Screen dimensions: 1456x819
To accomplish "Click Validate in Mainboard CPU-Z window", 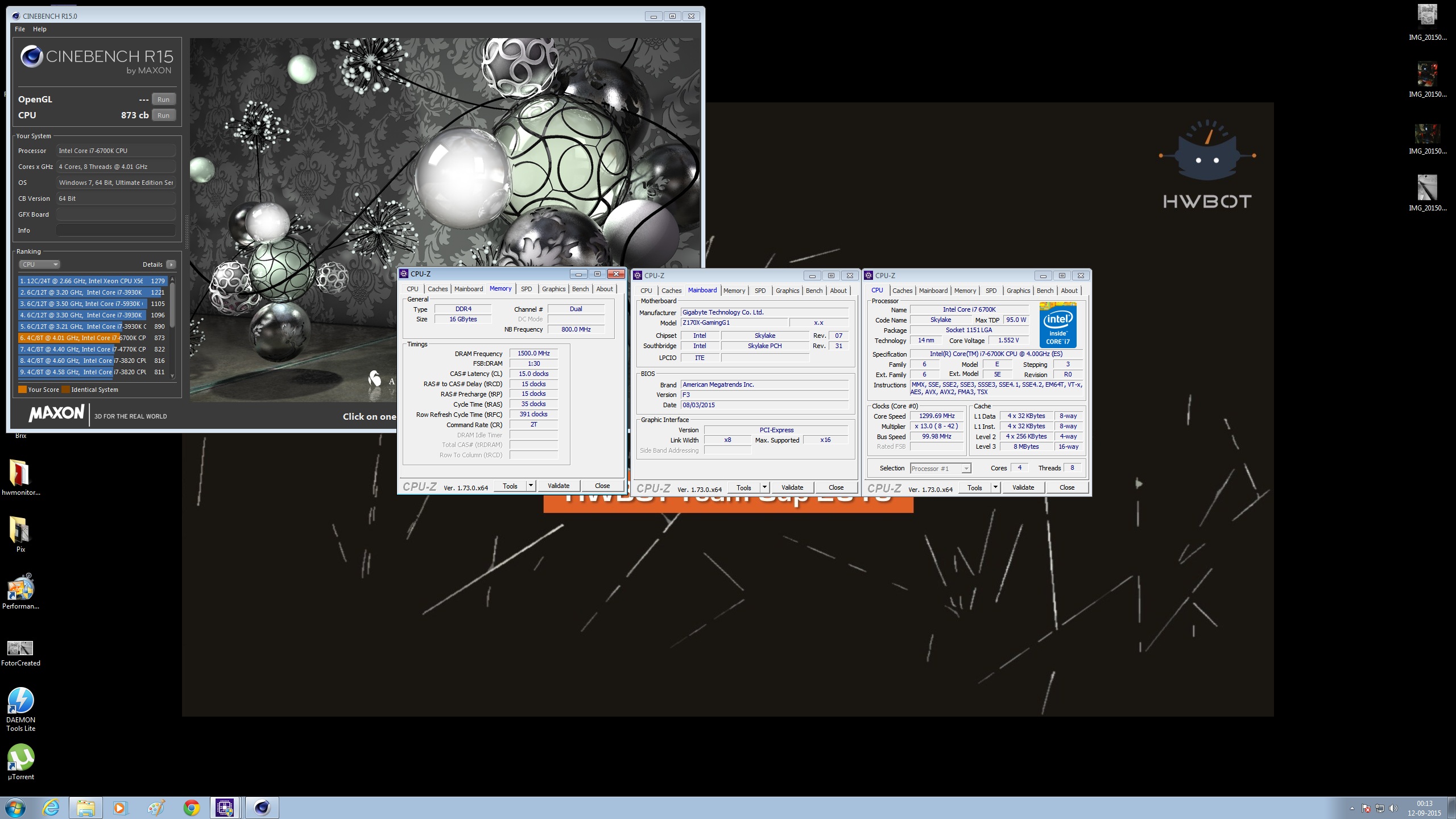I will coord(792,487).
